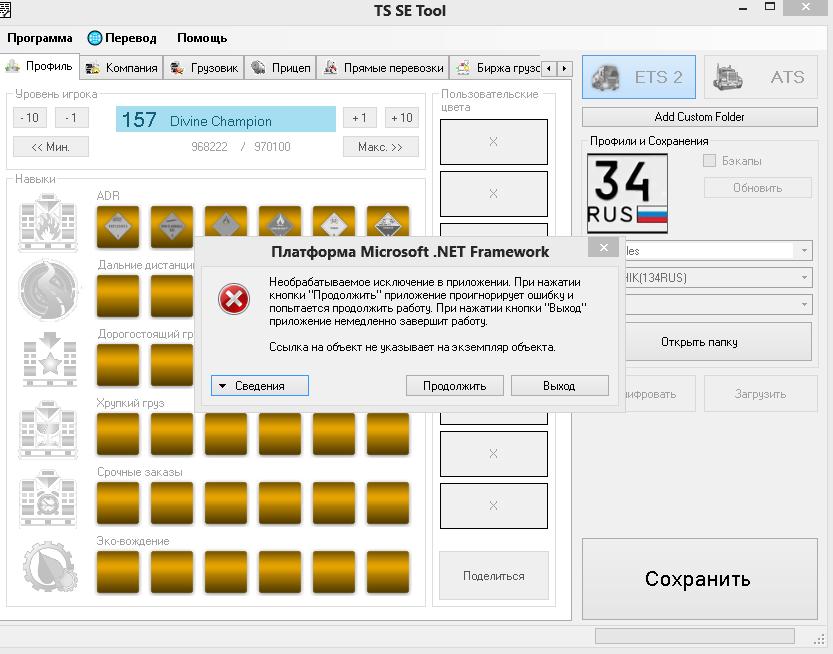Click the Urgent Orders skill clock icon
Image resolution: width=833 pixels, height=654 pixels.
[x=48, y=497]
